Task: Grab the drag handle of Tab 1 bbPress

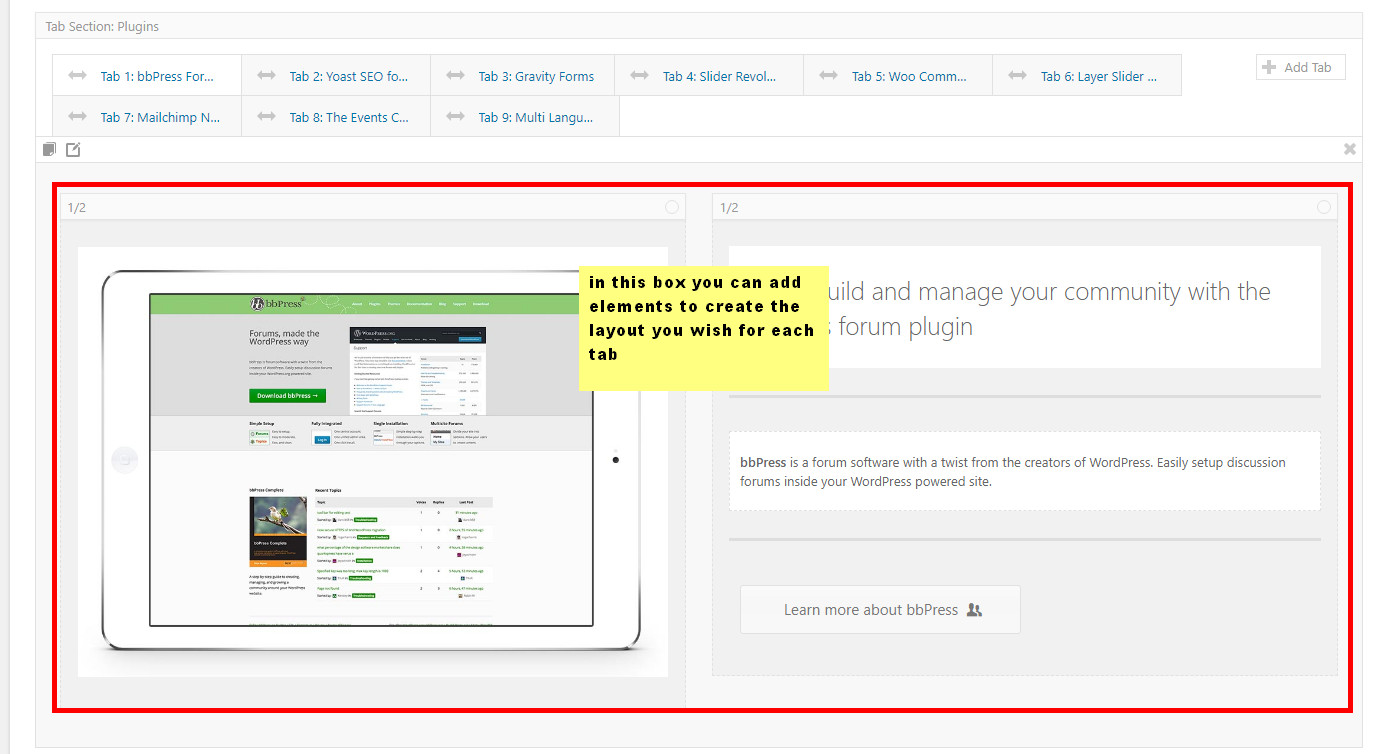Action: tap(77, 76)
